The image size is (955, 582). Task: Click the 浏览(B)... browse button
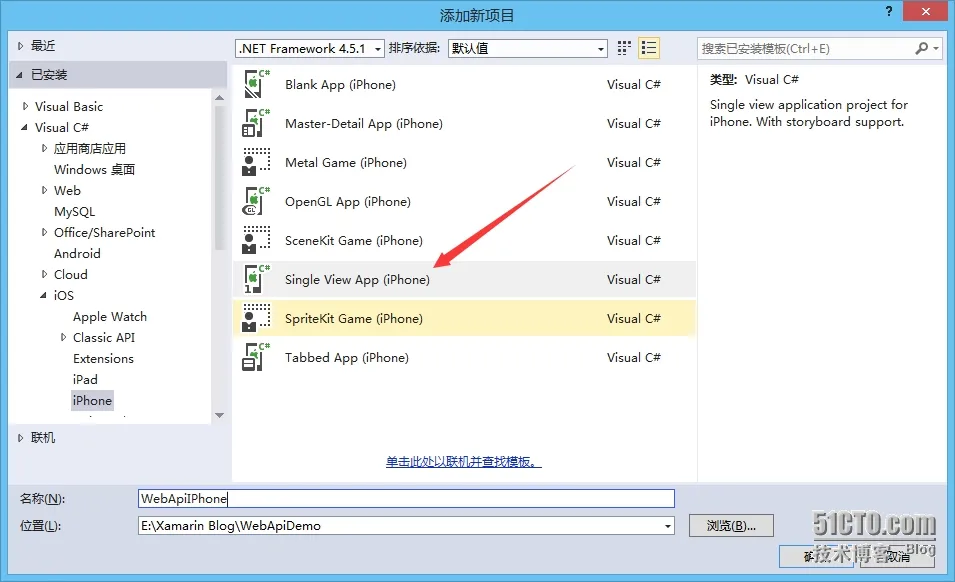coord(731,526)
